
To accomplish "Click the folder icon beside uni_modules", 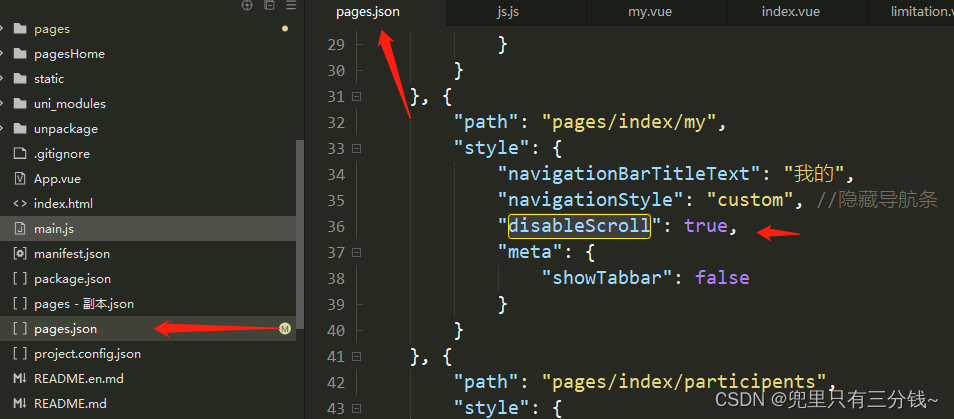I will pos(20,104).
